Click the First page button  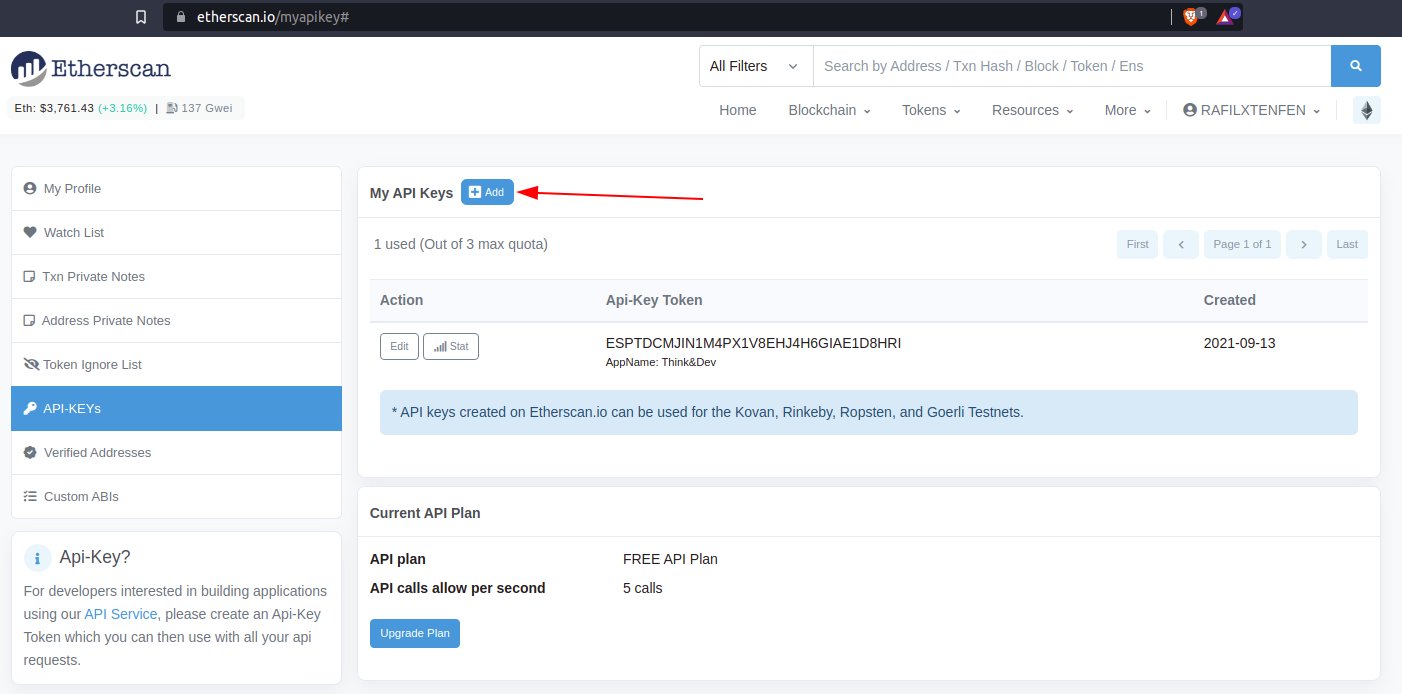pyautogui.click(x=1138, y=244)
